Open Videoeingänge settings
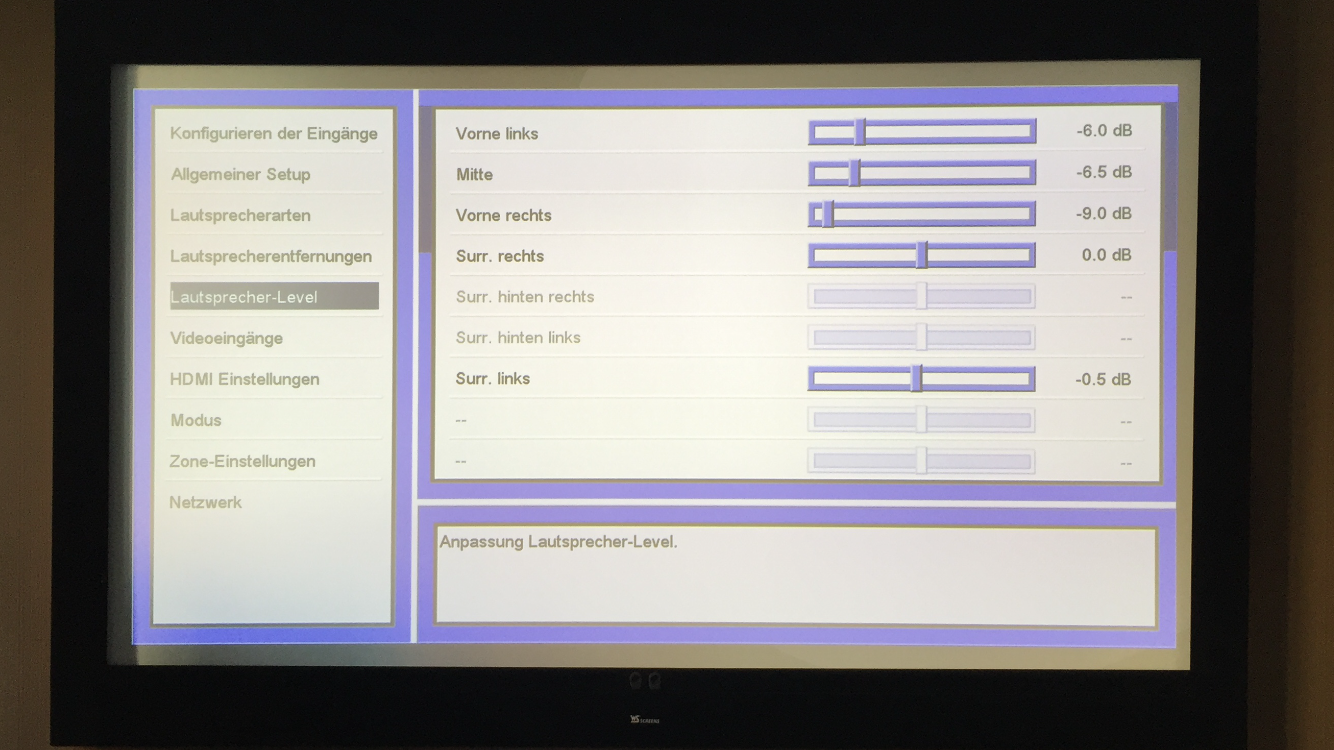This screenshot has width=1334, height=750. 226,338
